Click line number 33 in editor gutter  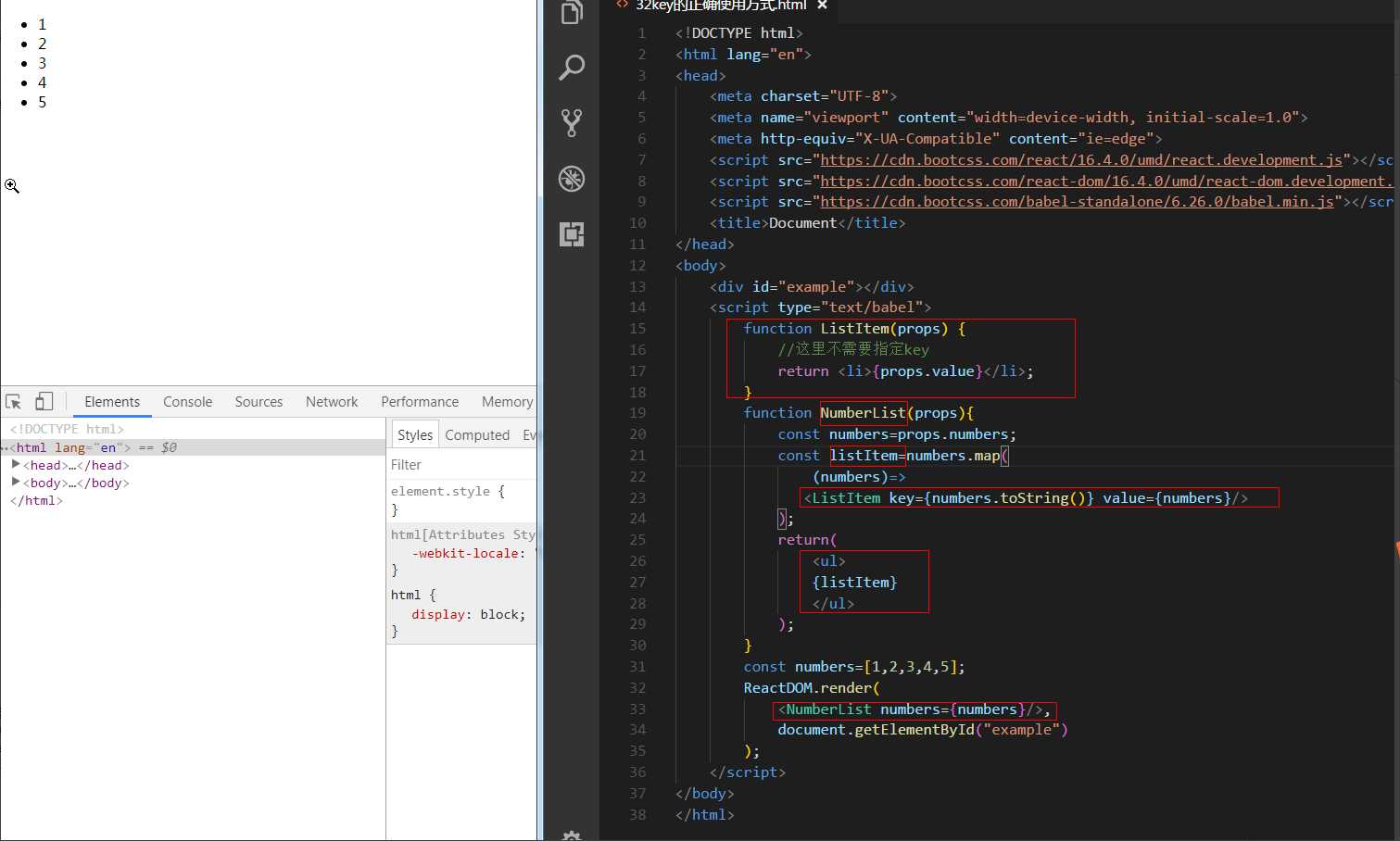coord(637,709)
